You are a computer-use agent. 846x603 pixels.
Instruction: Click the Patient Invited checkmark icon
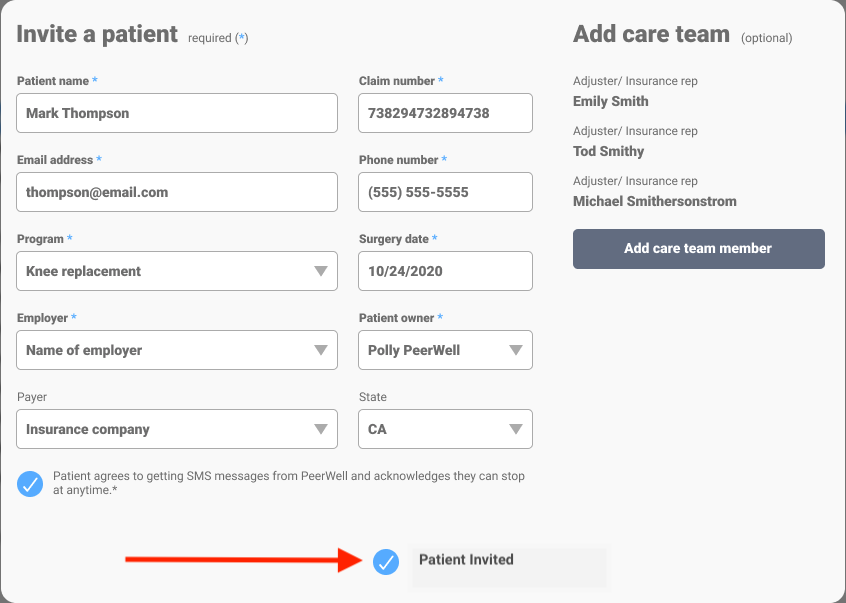386,562
